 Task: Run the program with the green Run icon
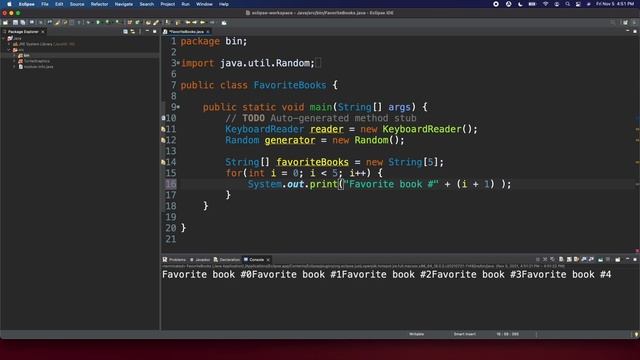click(x=98, y=22)
